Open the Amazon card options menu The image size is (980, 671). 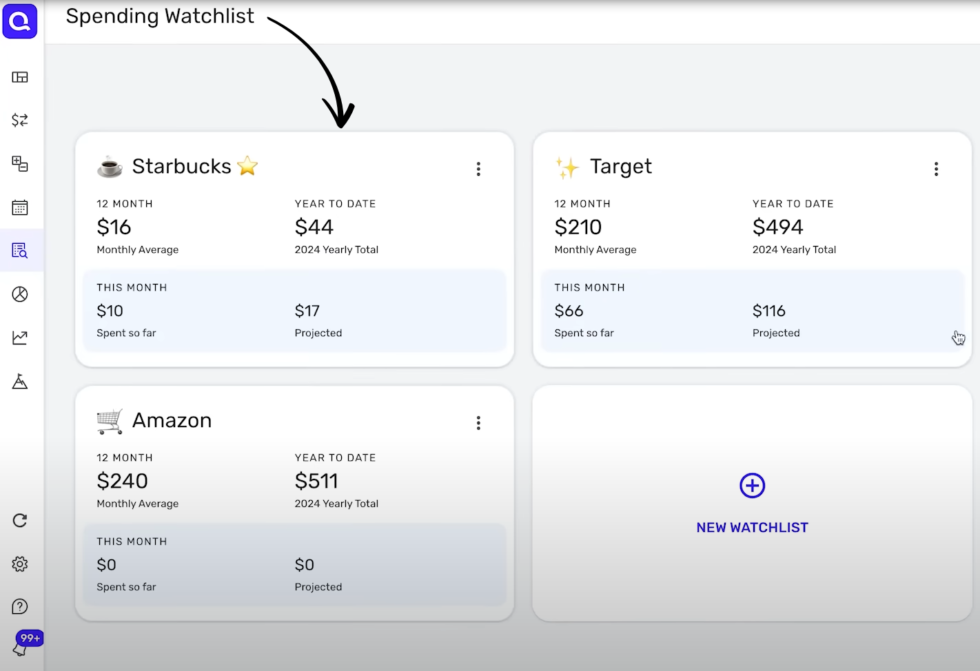(478, 423)
